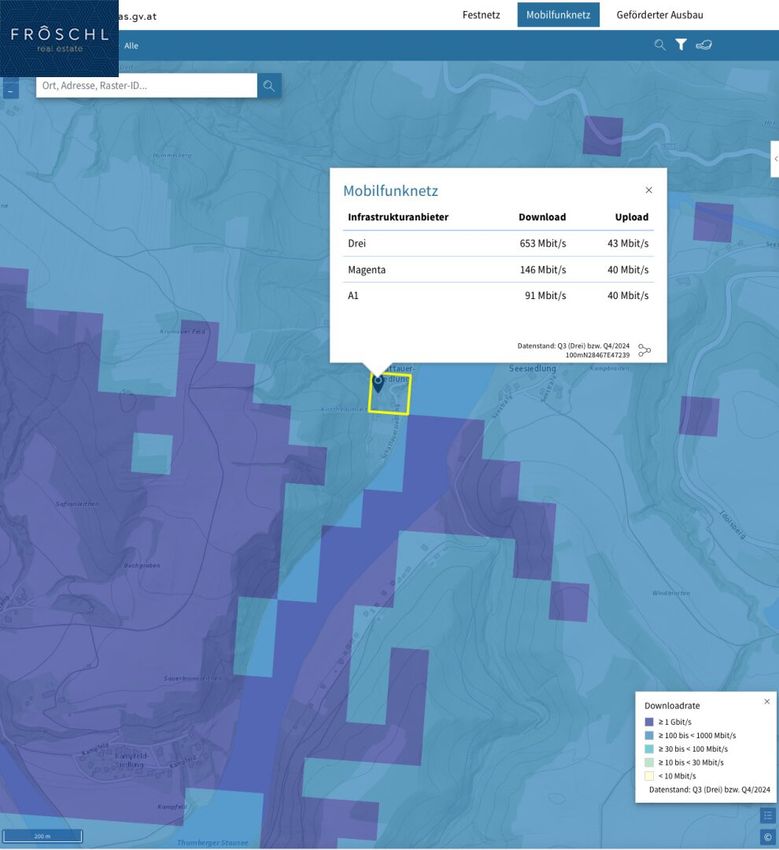This screenshot has height=850, width=779.
Task: Share the Mobilfunknetz popup via share icon
Action: click(x=644, y=350)
